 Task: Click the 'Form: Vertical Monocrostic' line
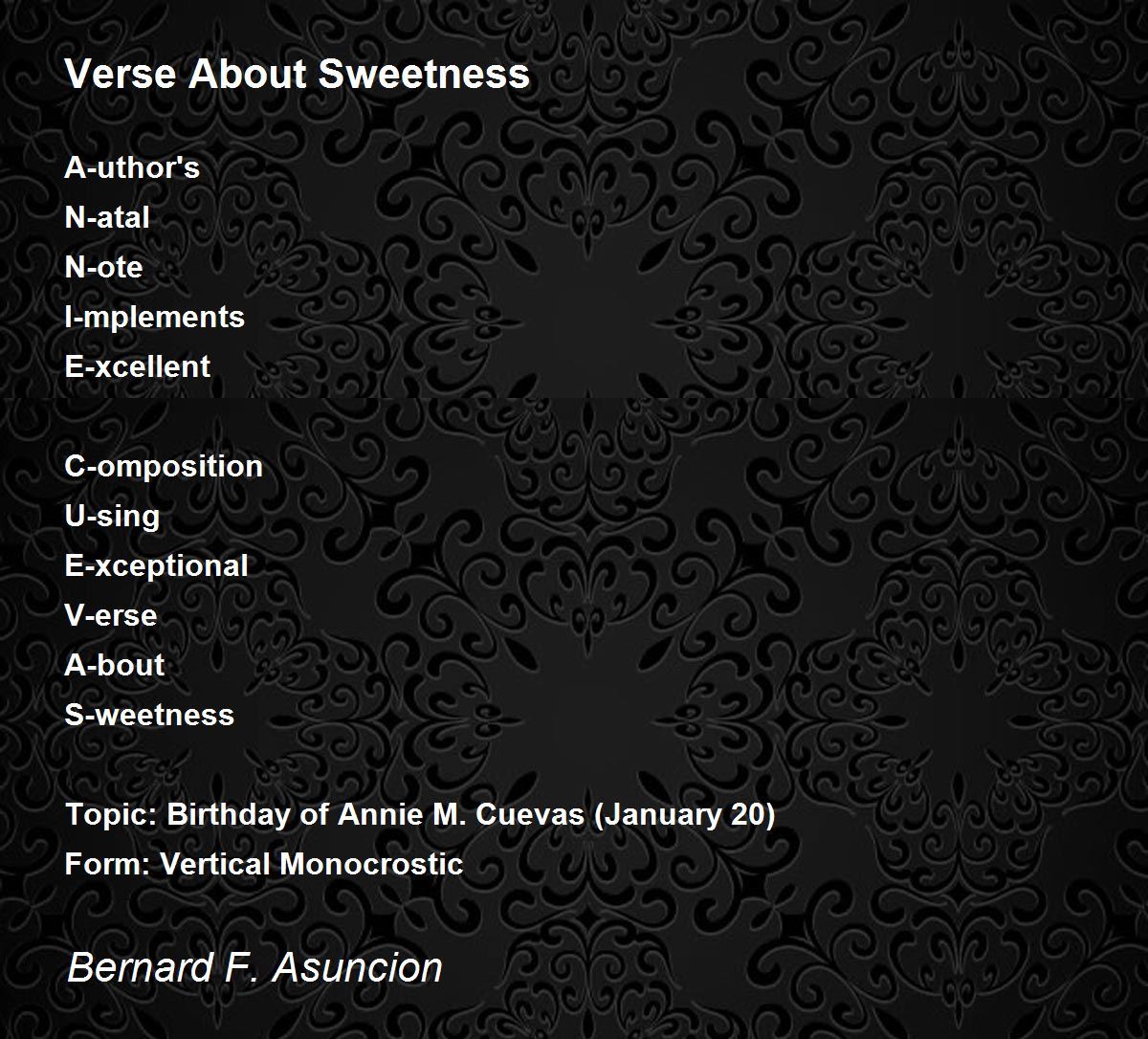264,864
